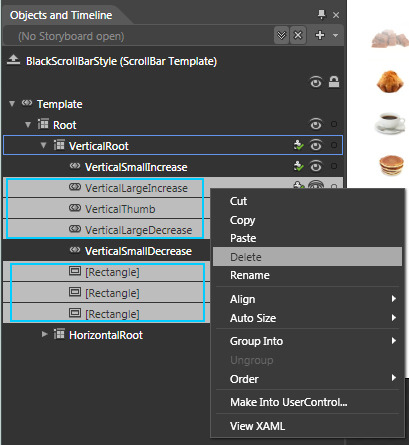Click the pancake stack thumbnail image

(x=391, y=165)
